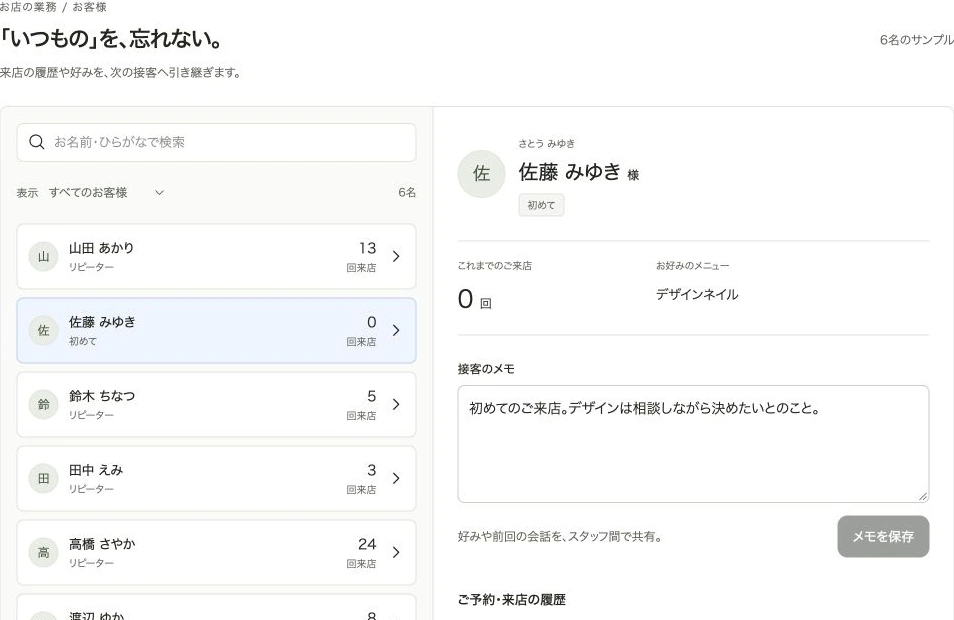This screenshot has width=954, height=620.
Task: Click into the 接客のメモ text area
Action: coord(693,444)
